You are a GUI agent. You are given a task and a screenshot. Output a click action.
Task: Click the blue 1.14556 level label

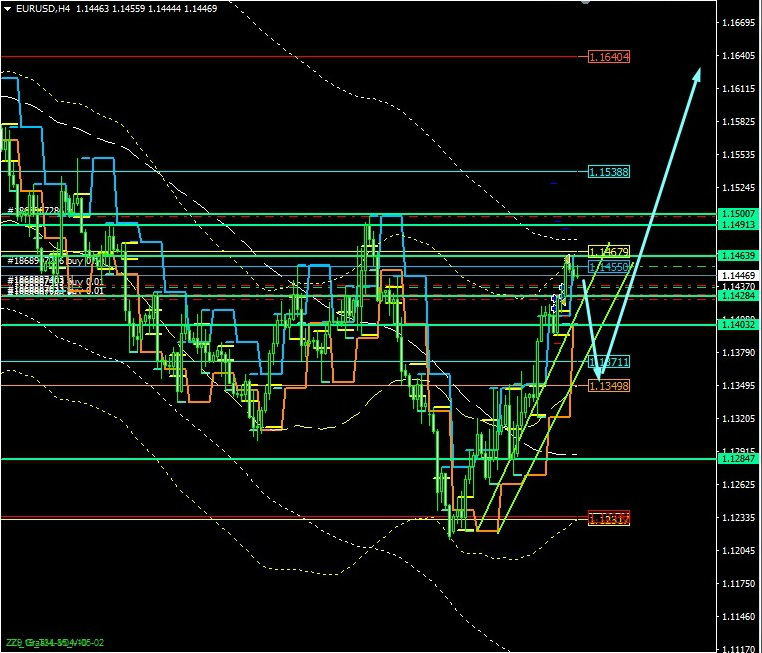[608, 267]
